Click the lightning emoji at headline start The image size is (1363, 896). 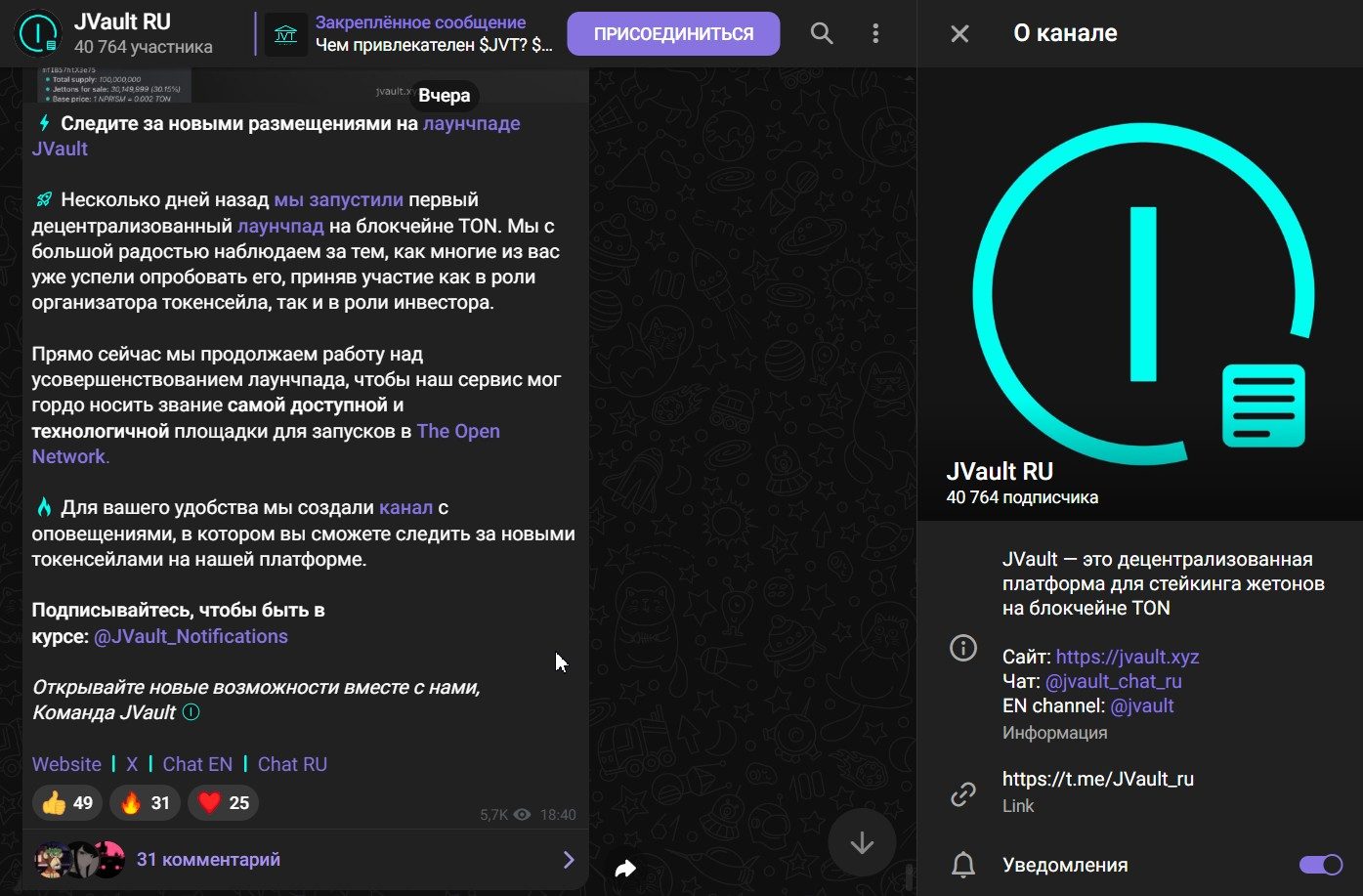pos(44,123)
